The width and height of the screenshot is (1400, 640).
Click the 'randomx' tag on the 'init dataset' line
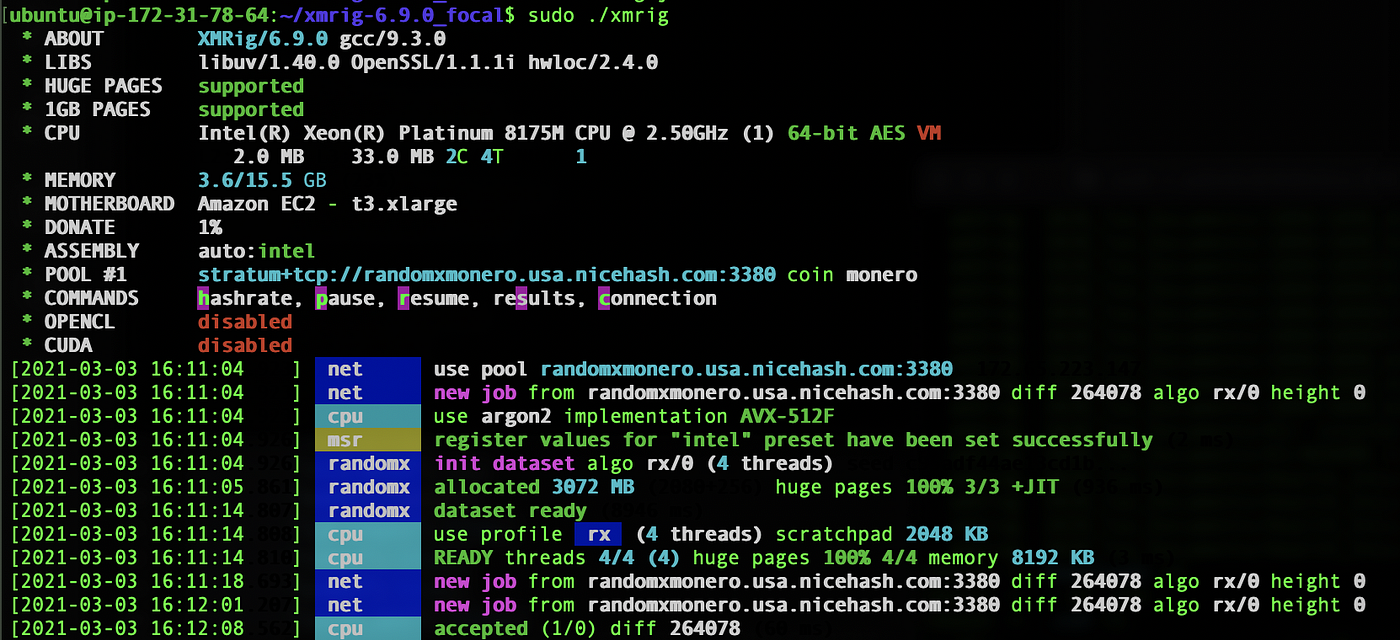coord(368,463)
